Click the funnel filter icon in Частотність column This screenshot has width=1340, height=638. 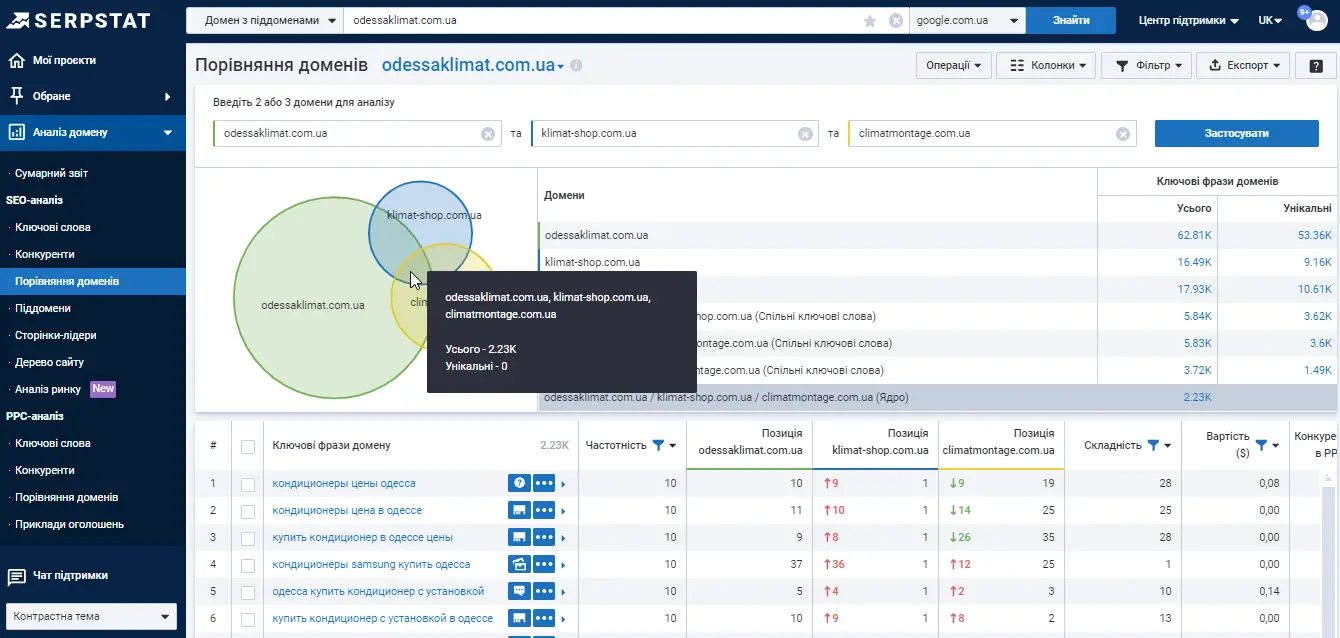click(658, 445)
